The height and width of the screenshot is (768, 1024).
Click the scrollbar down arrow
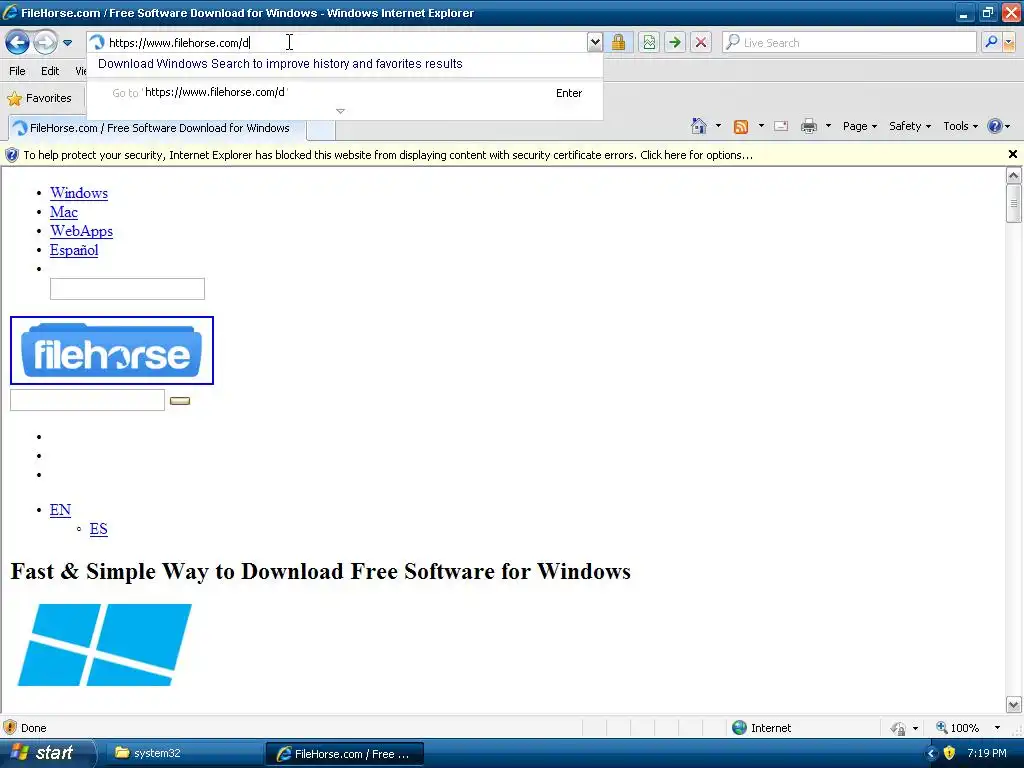[1014, 705]
